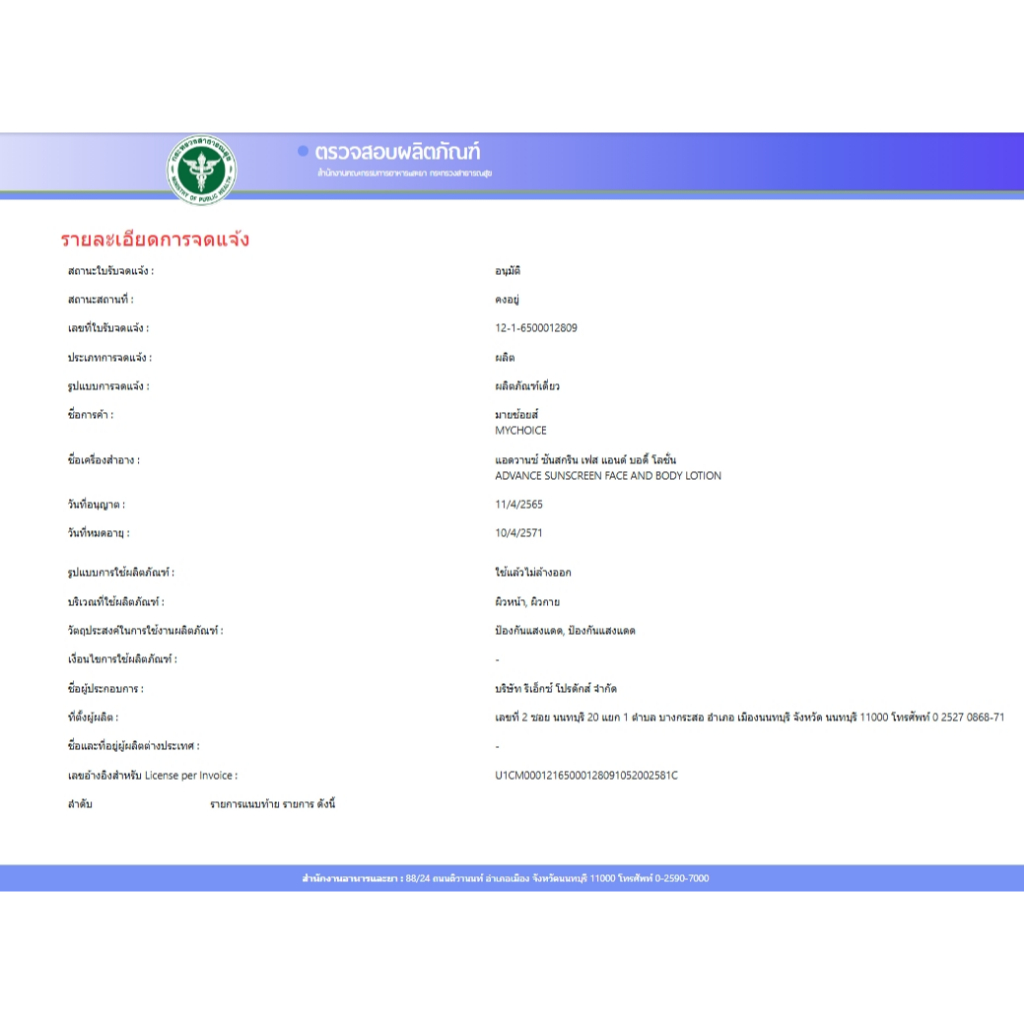Select the registration number 12-1-6500012809
This screenshot has width=1024, height=1024.
(536, 328)
